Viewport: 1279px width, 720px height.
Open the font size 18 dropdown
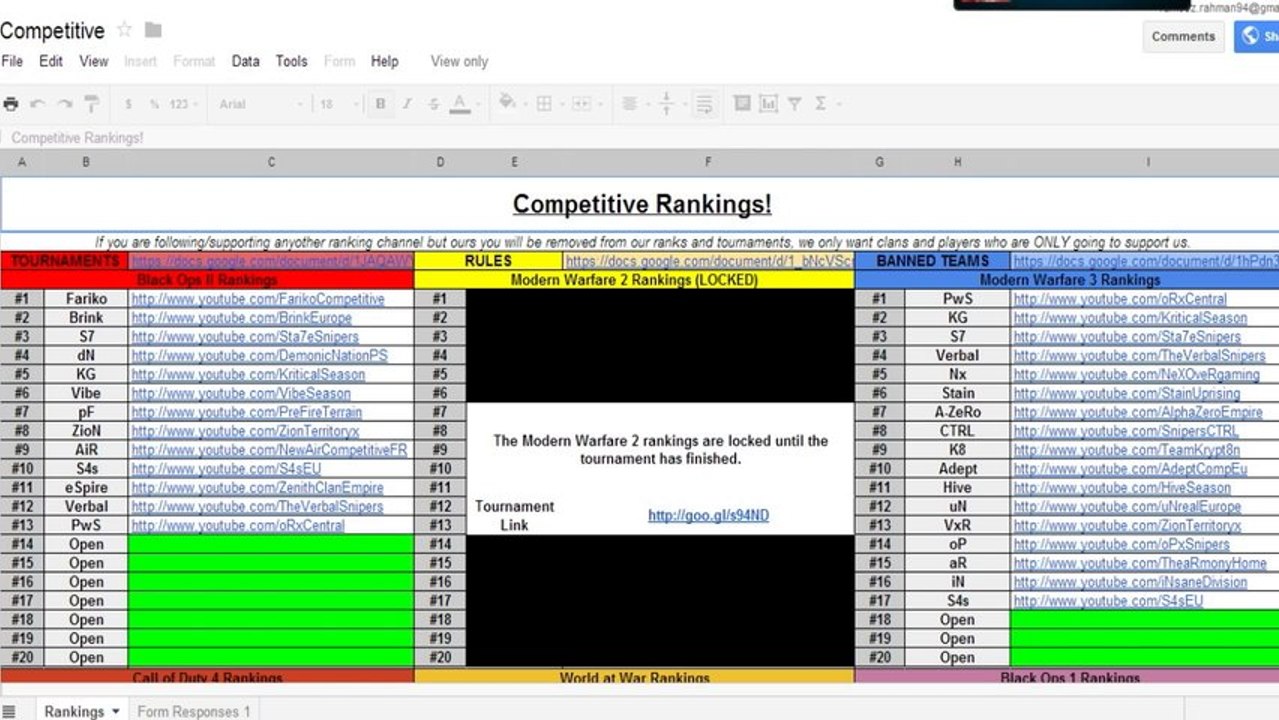338,104
